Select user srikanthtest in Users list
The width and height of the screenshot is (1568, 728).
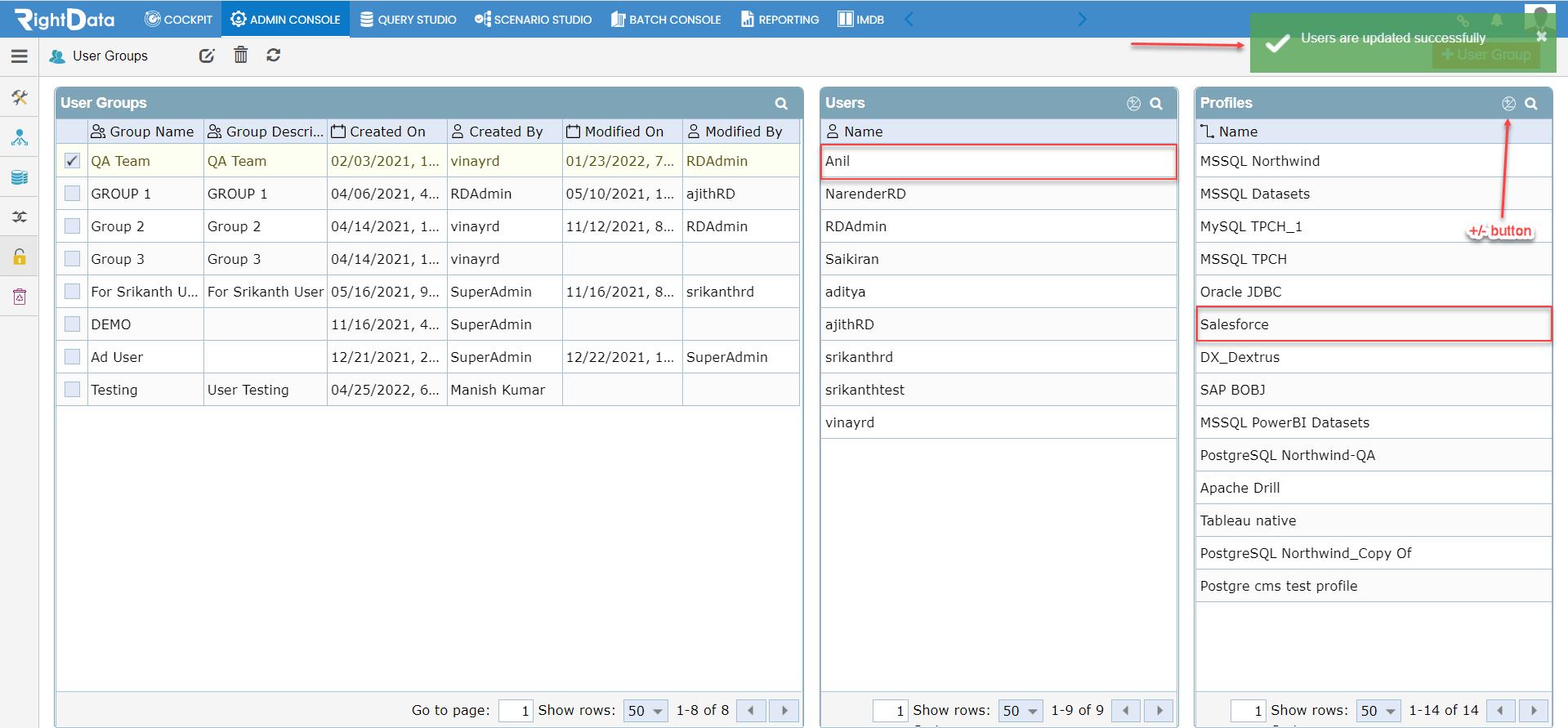998,390
